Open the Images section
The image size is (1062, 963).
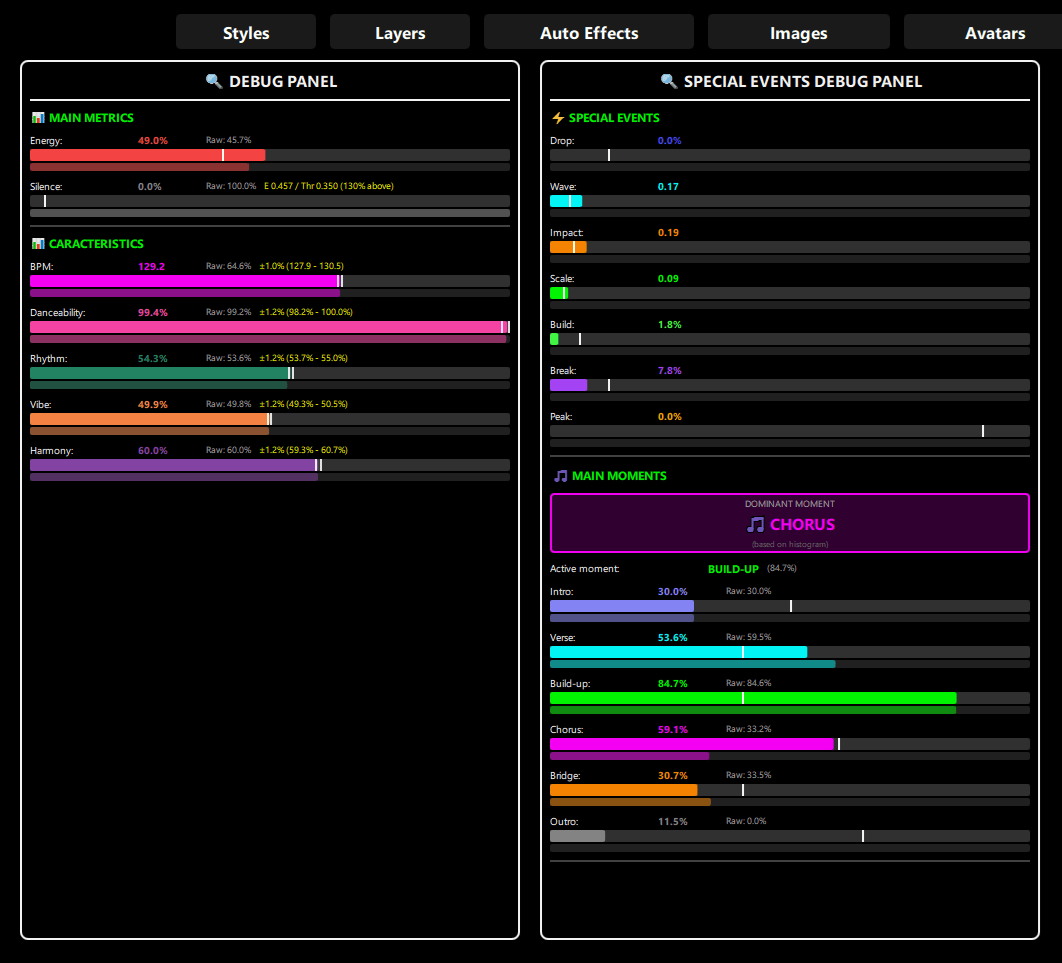coord(798,31)
